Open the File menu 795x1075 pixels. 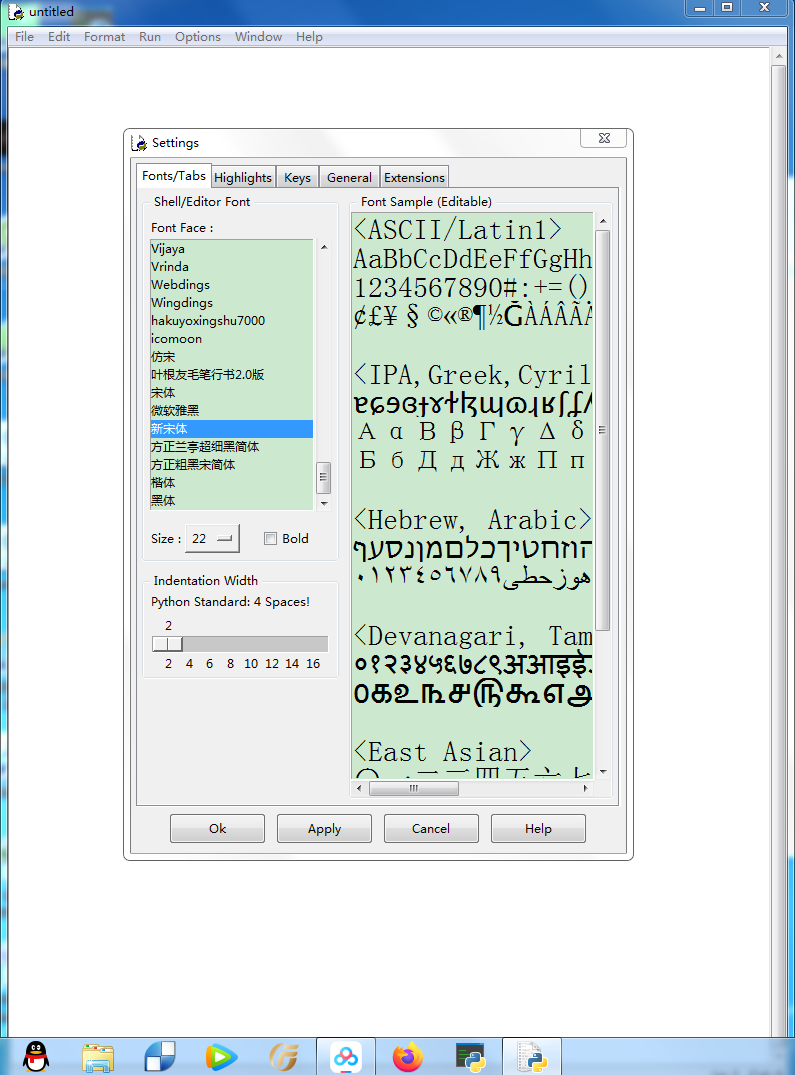point(24,36)
